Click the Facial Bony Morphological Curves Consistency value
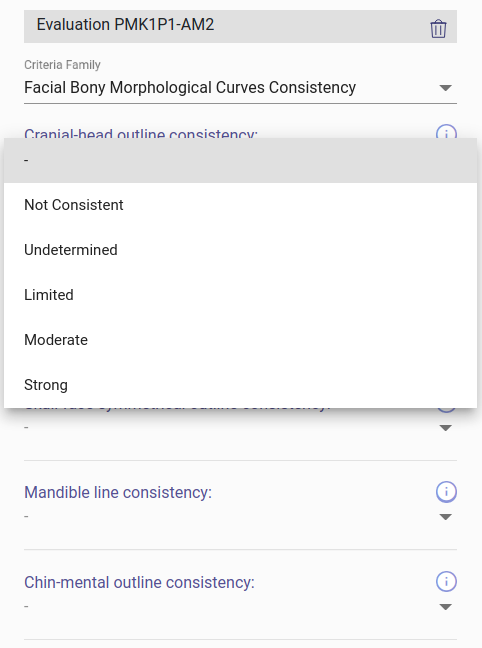The width and height of the screenshot is (482, 648). [190, 88]
